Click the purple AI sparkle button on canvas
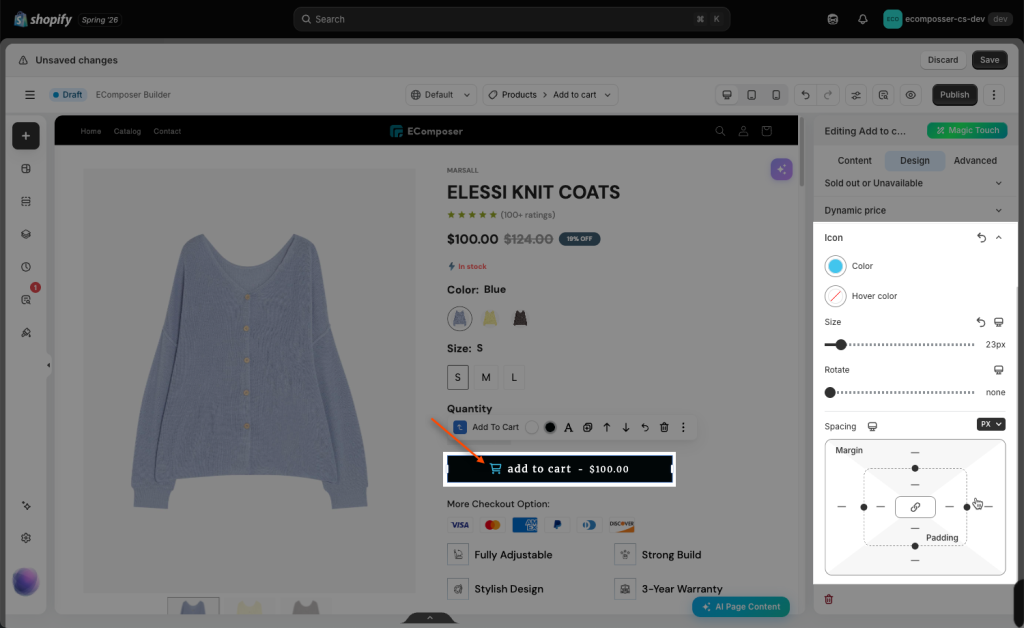Screen dimensions: 1024x628 tap(781, 169)
